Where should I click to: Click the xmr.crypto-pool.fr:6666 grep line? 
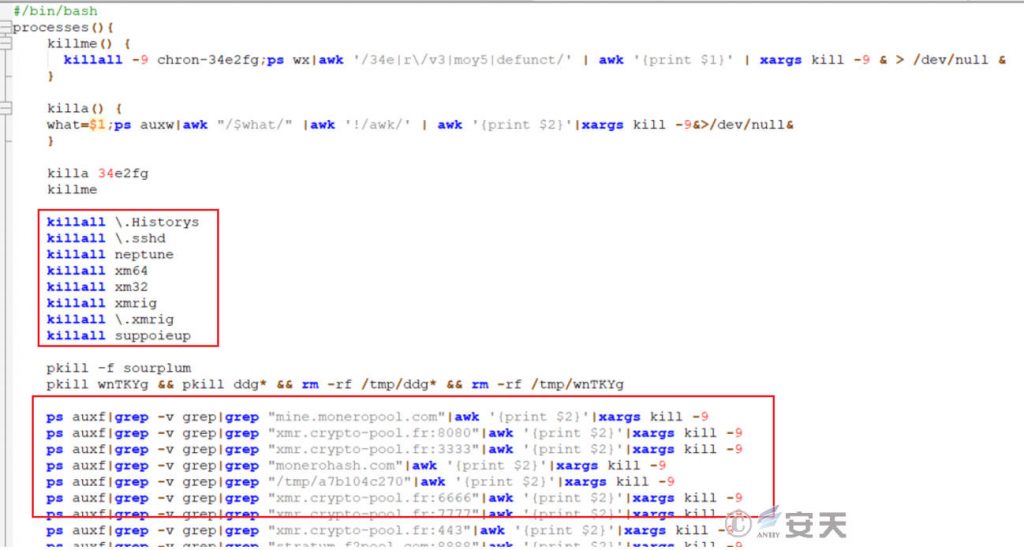tap(394, 498)
